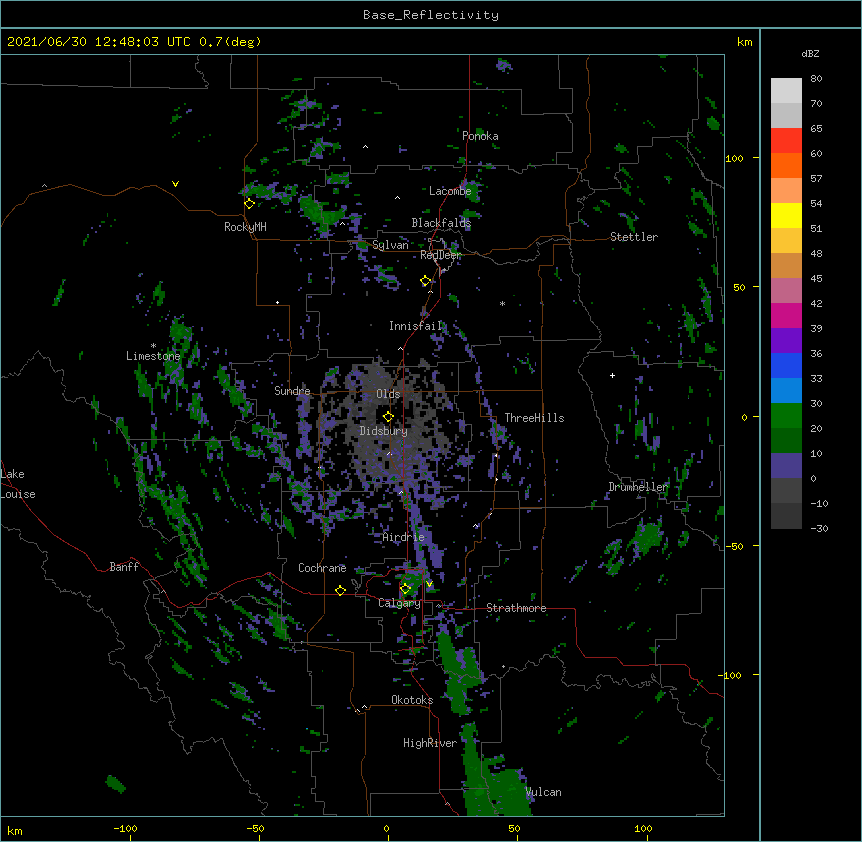
Task: Click the Base_Reflectivity title
Action: [431, 15]
